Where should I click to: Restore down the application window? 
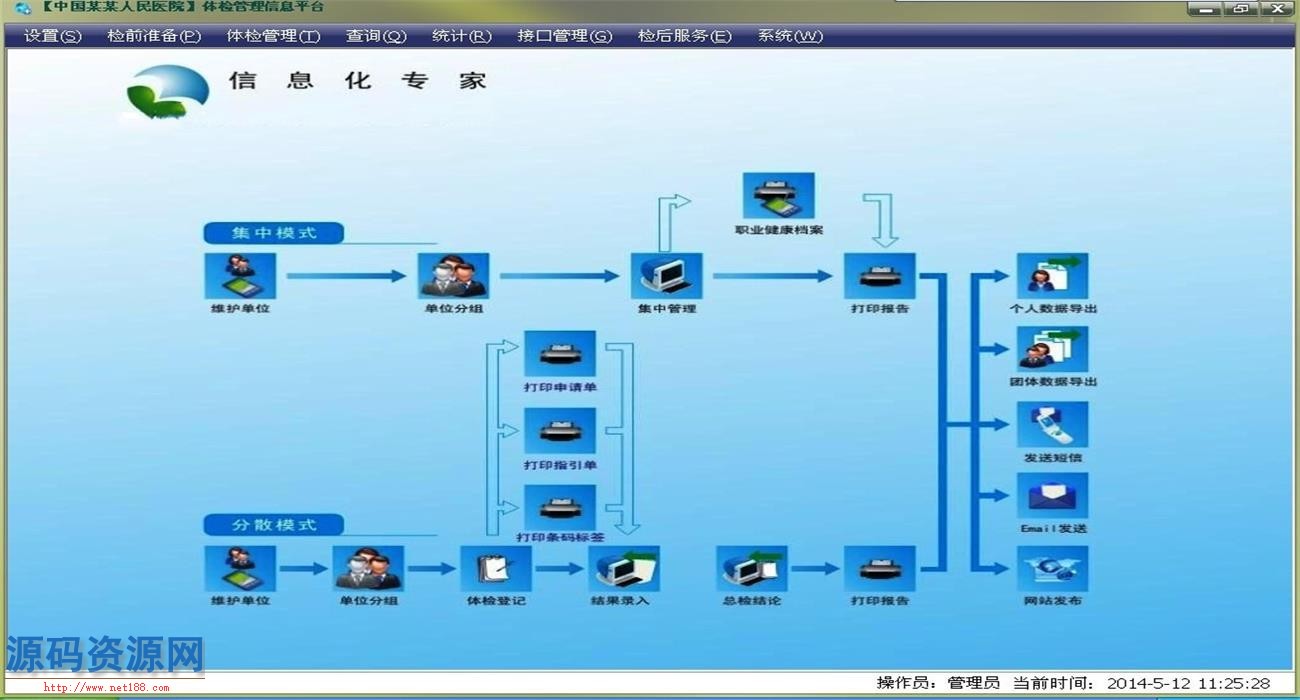1240,8
